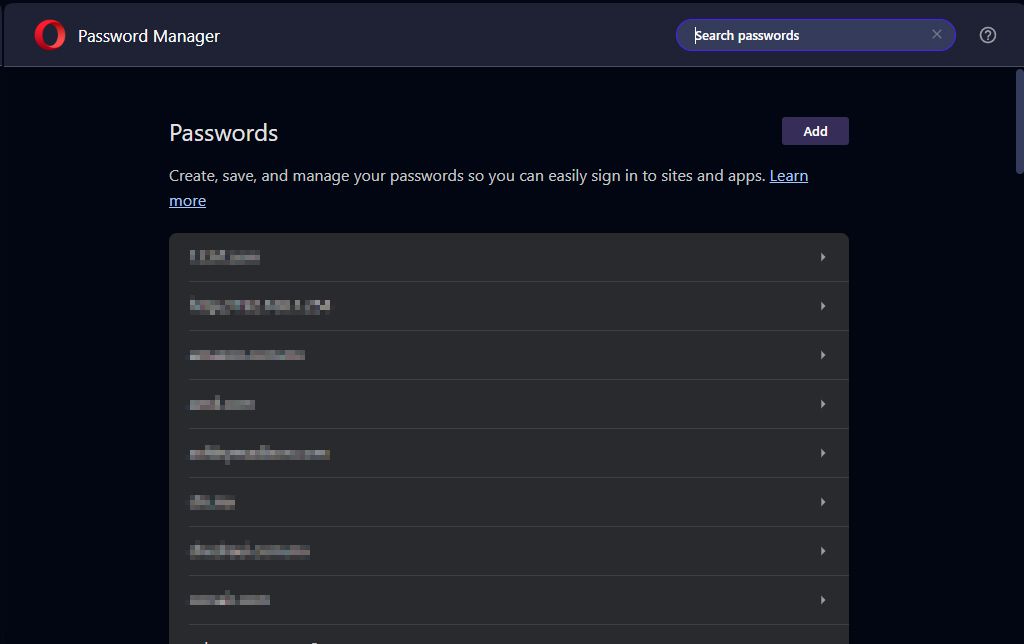Open the help question mark icon
Image resolution: width=1024 pixels, height=644 pixels.
pos(988,35)
